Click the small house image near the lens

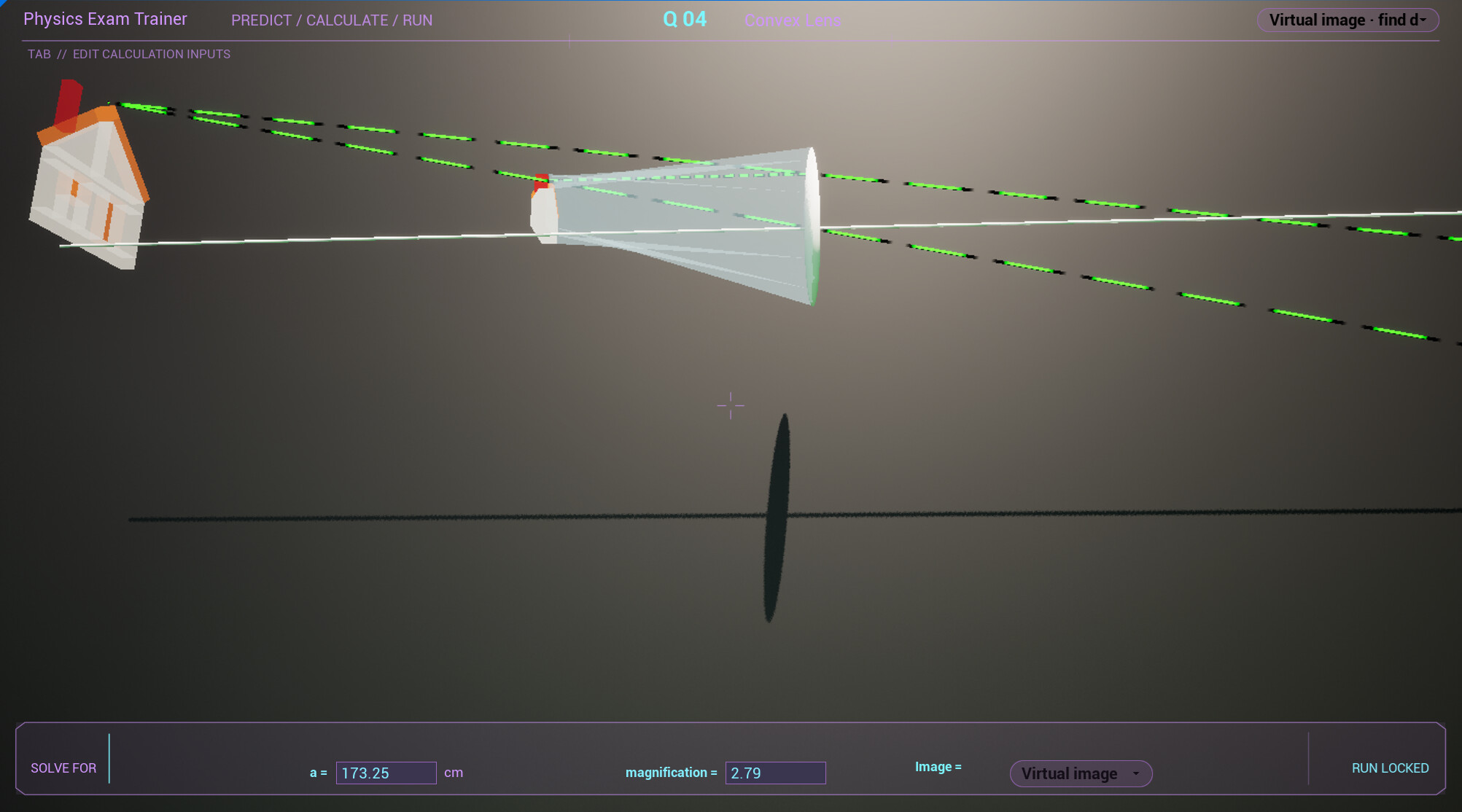[x=544, y=208]
